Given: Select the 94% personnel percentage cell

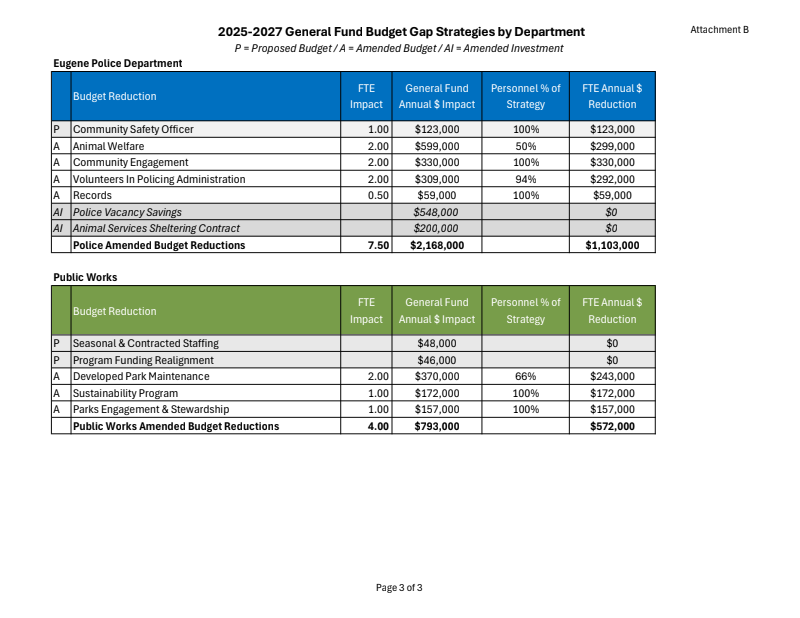Looking at the screenshot, I should [x=526, y=179].
